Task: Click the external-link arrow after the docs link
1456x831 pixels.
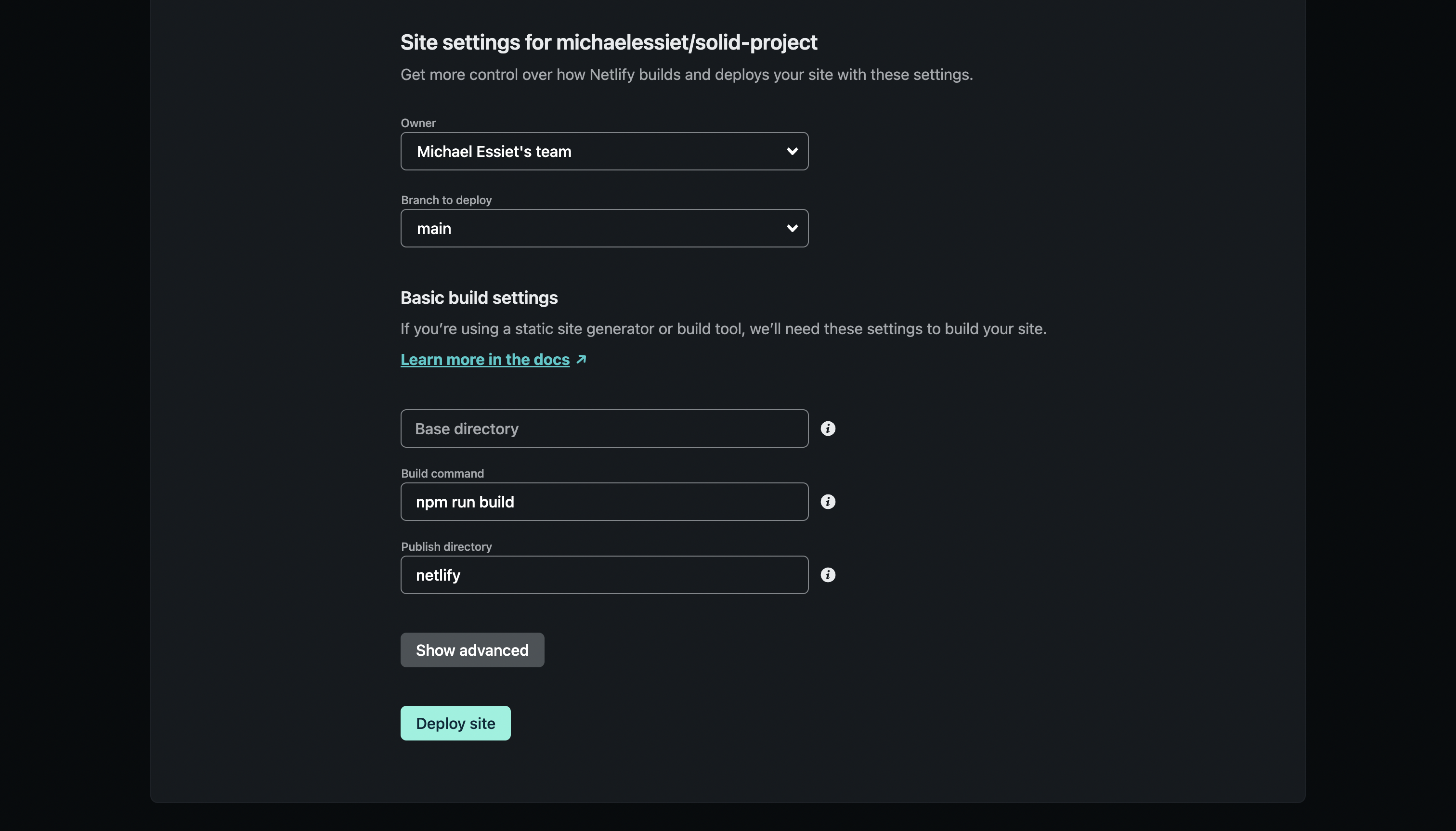Action: [581, 360]
